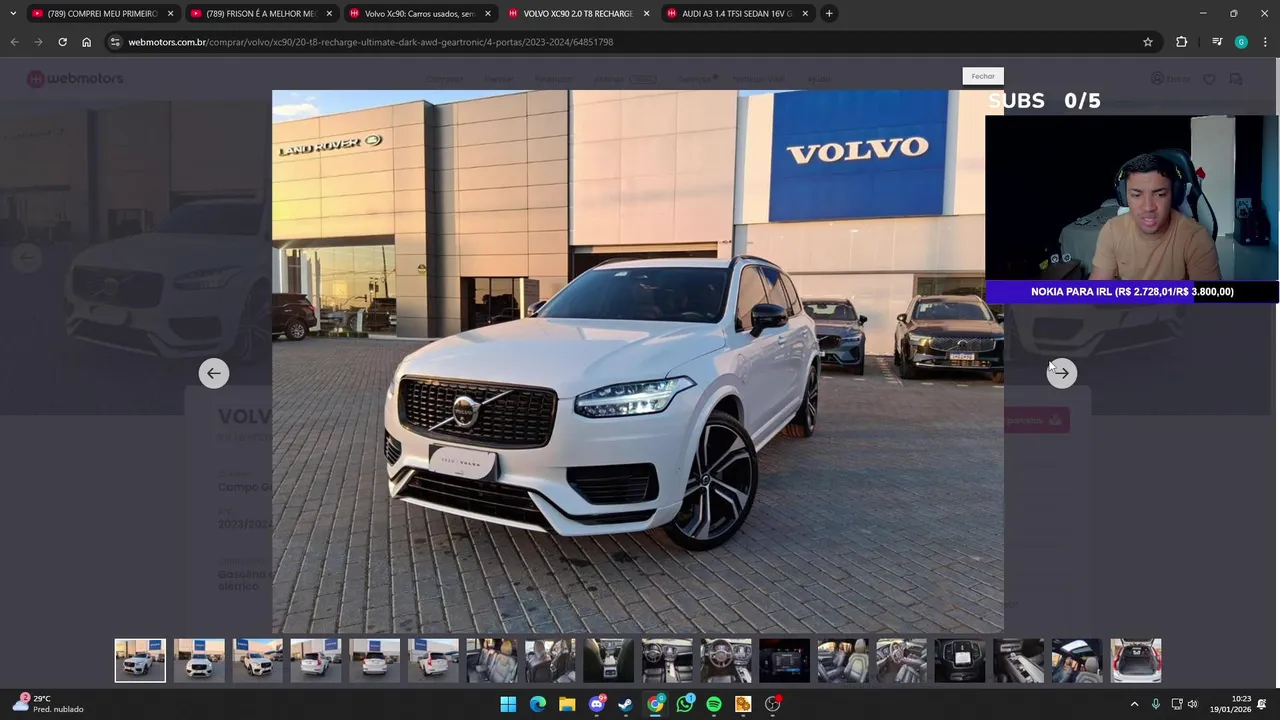Click the browser forward arrow

coord(38,42)
